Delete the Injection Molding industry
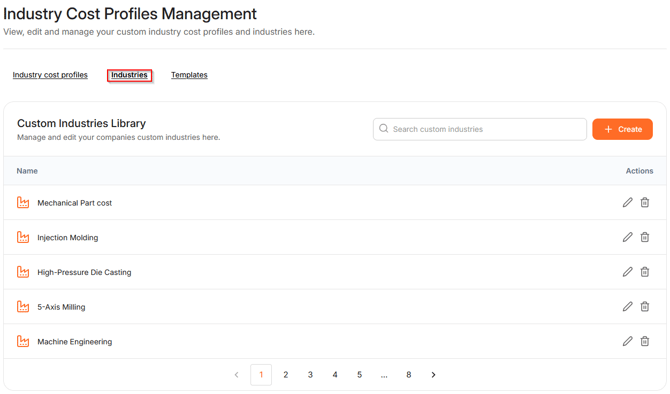The height and width of the screenshot is (394, 670). [x=645, y=237]
